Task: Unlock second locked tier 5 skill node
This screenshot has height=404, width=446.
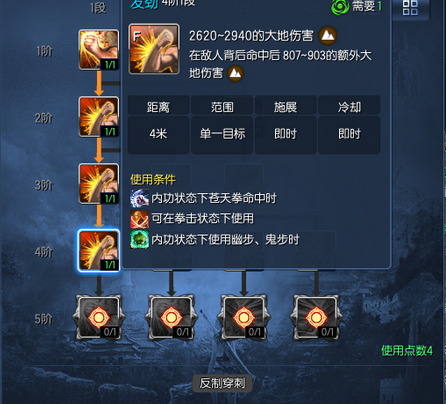Action: pos(171,317)
